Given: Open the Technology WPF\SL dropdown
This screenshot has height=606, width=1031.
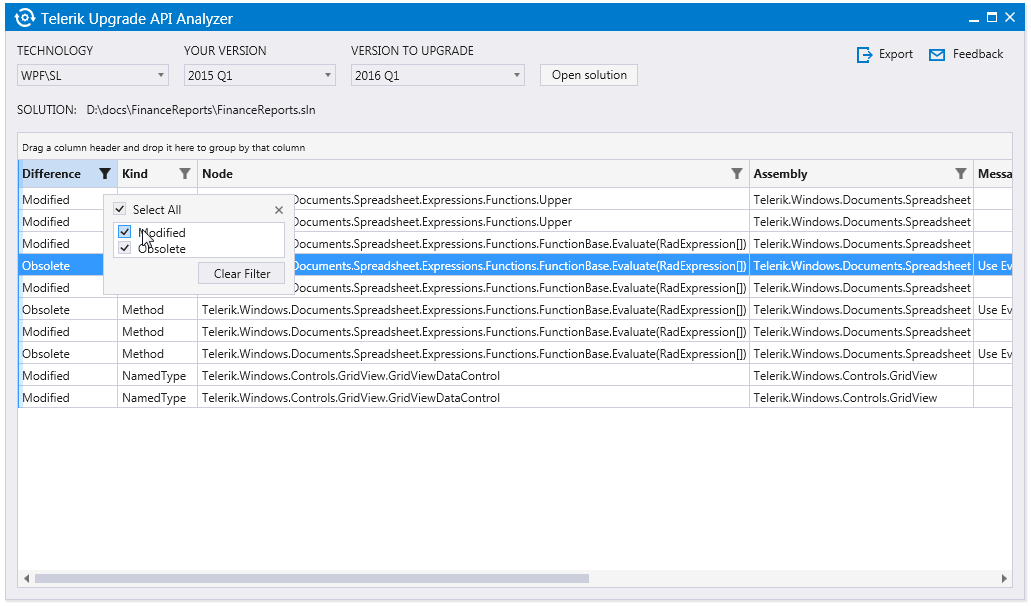Looking at the screenshot, I should pos(93,75).
